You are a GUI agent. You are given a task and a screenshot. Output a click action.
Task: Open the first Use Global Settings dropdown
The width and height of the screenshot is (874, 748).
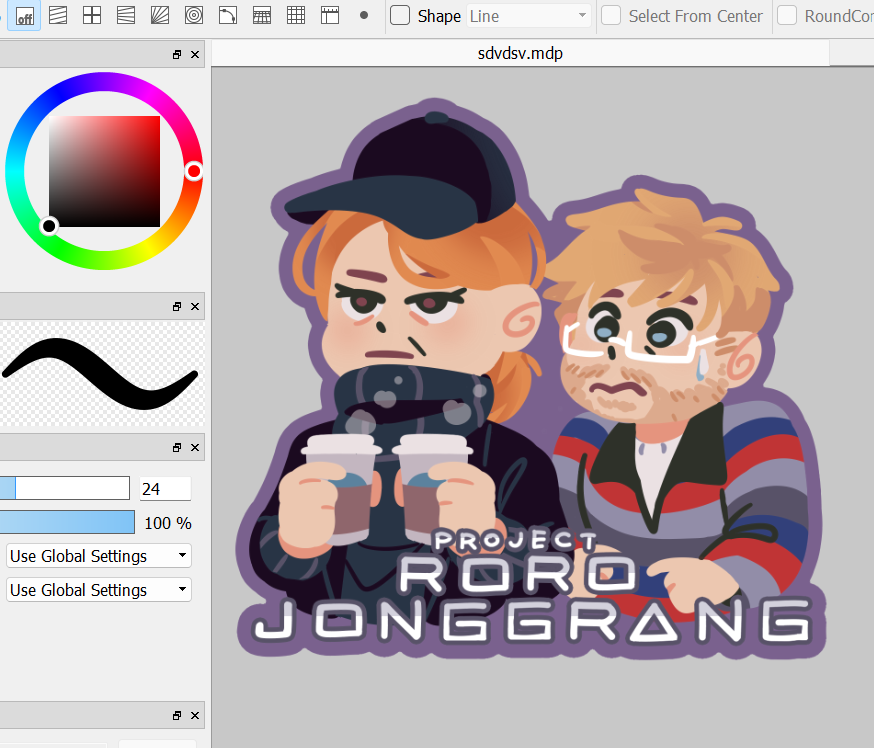[x=99, y=556]
